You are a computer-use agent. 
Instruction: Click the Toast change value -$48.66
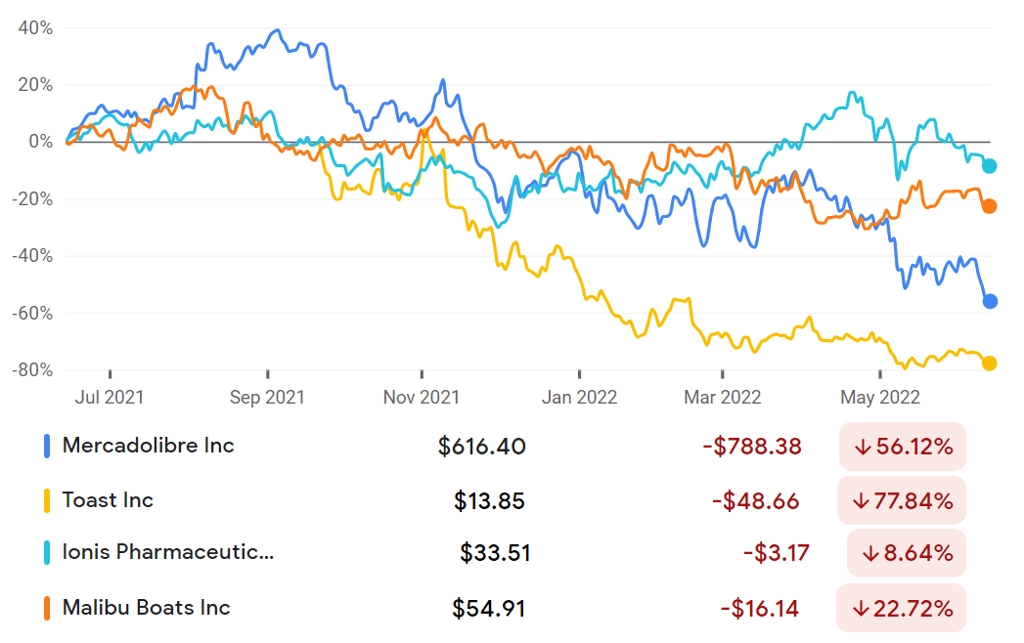[x=756, y=501]
